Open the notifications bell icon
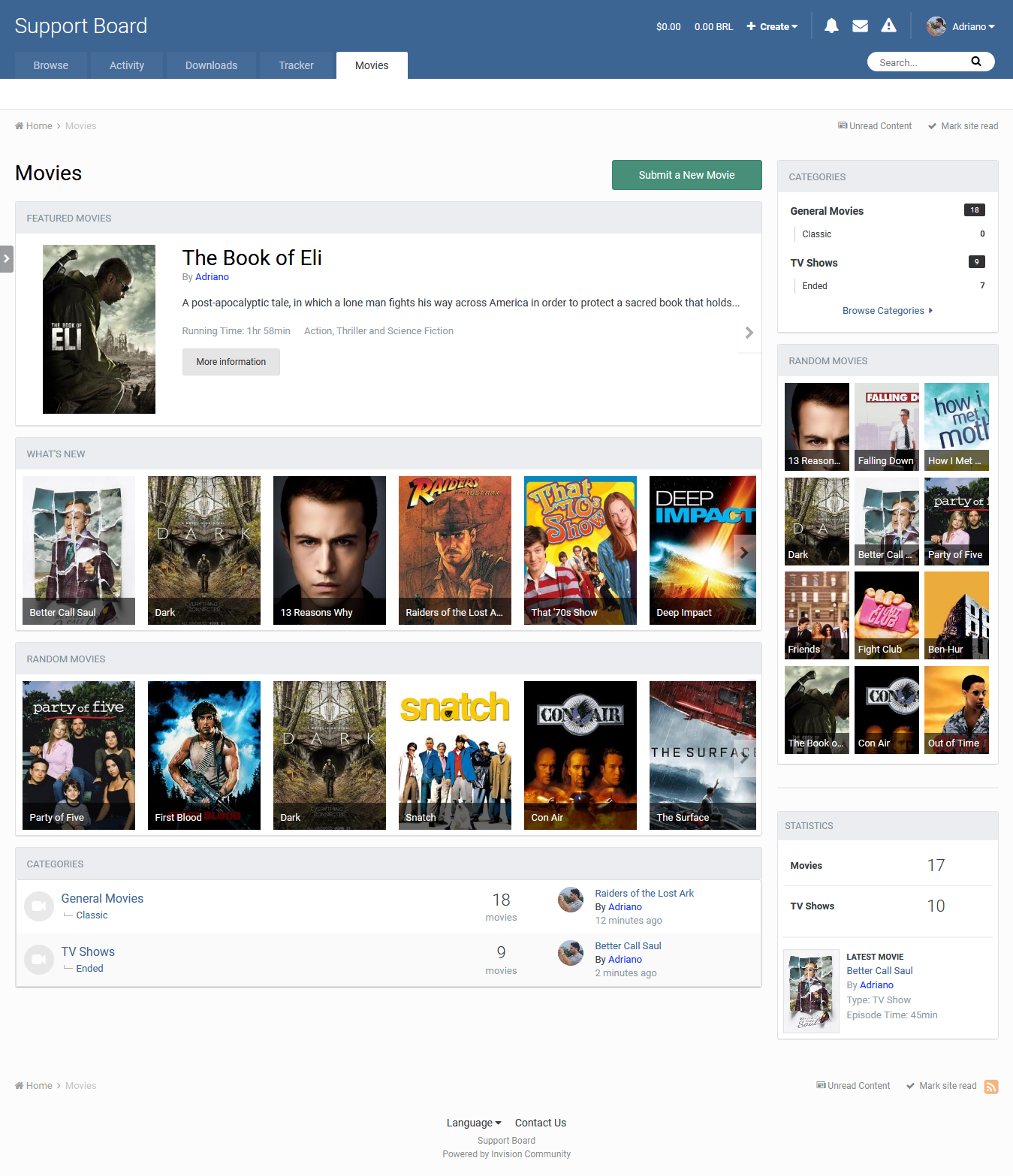The height and width of the screenshot is (1176, 1013). coord(831,26)
